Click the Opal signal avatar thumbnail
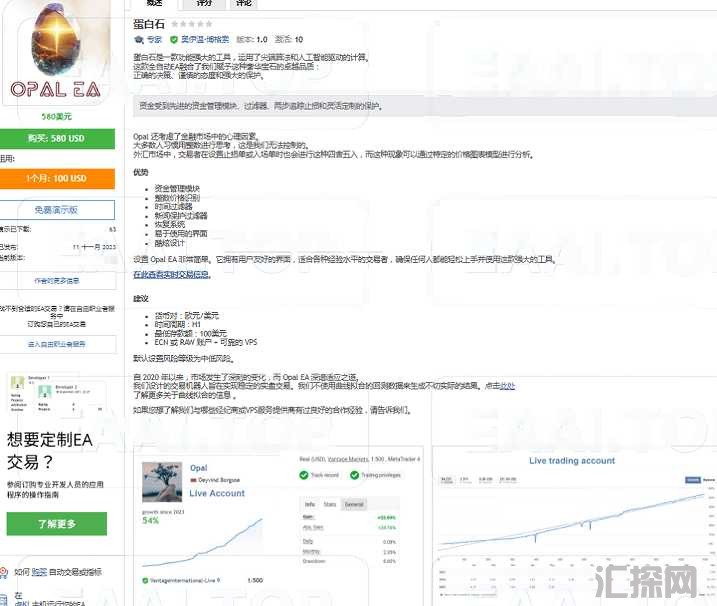The image size is (717, 606). (162, 482)
